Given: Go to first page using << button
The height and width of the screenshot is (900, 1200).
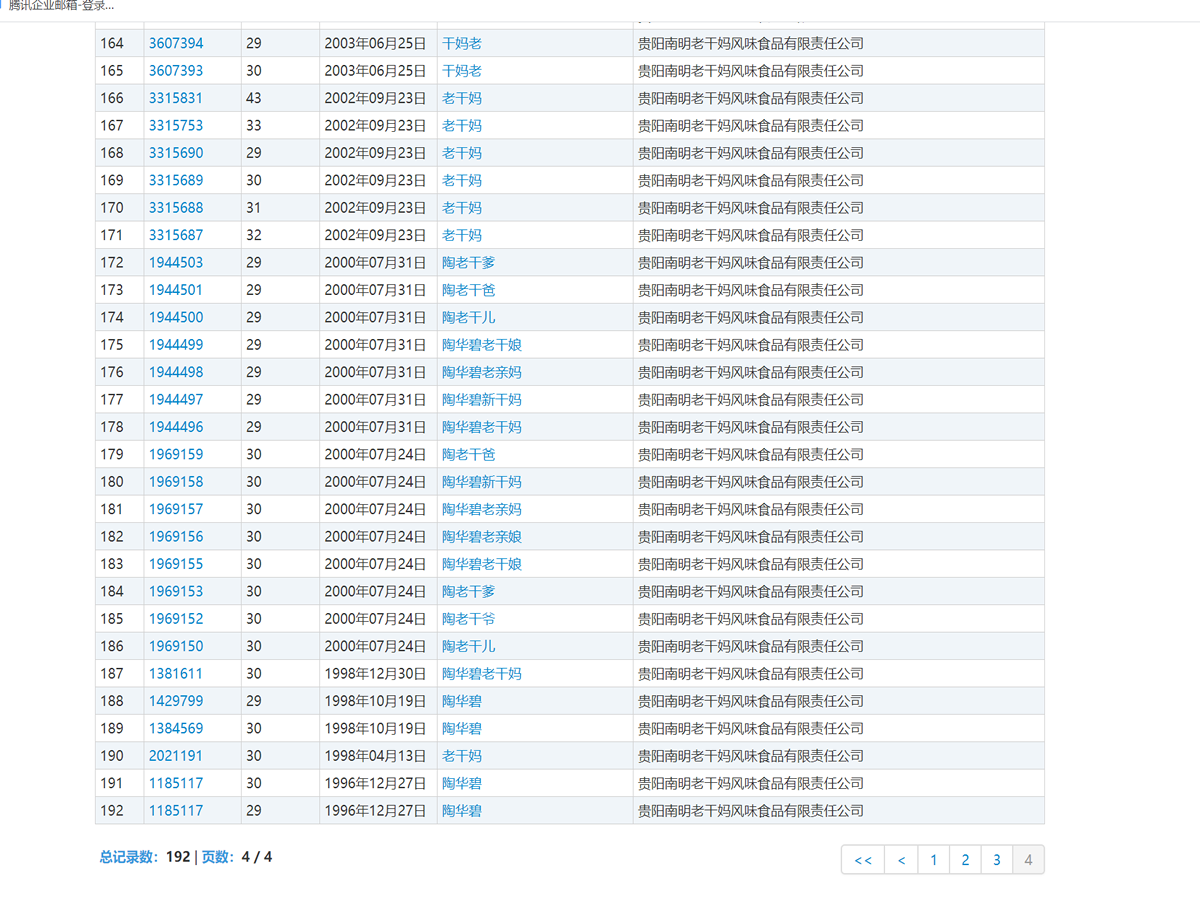Looking at the screenshot, I should [x=863, y=860].
